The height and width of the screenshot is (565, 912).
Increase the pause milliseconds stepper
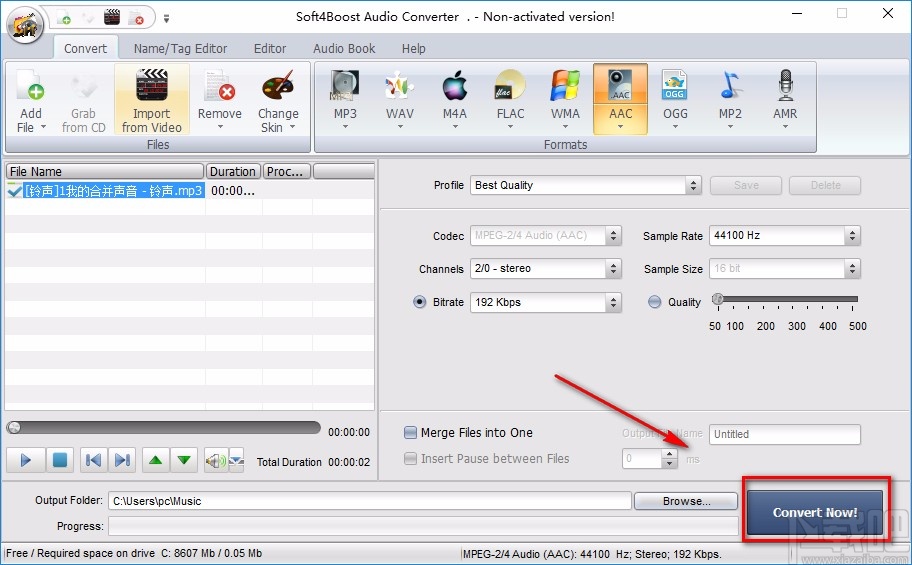pyautogui.click(x=670, y=454)
